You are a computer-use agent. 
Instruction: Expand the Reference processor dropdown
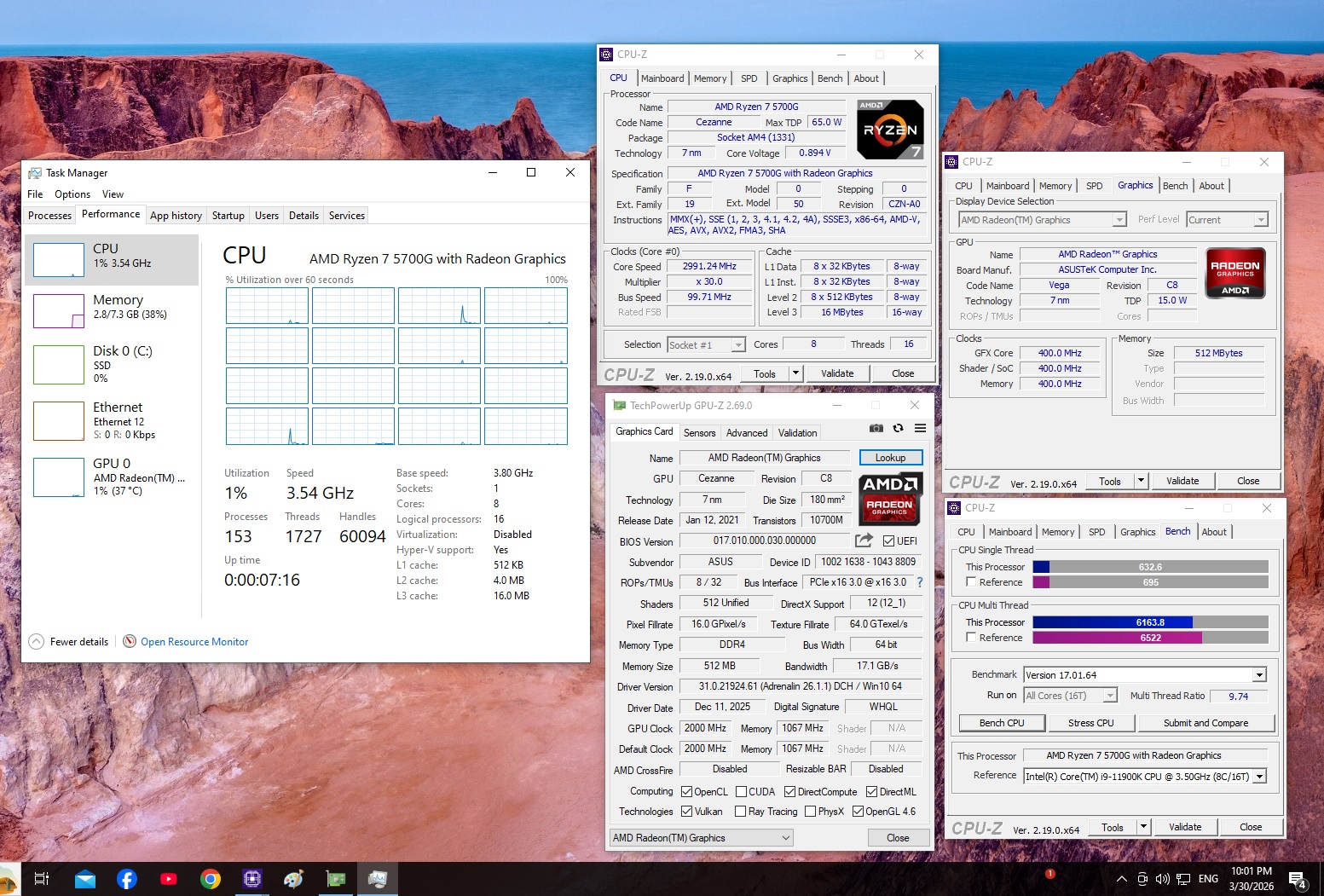(1259, 777)
